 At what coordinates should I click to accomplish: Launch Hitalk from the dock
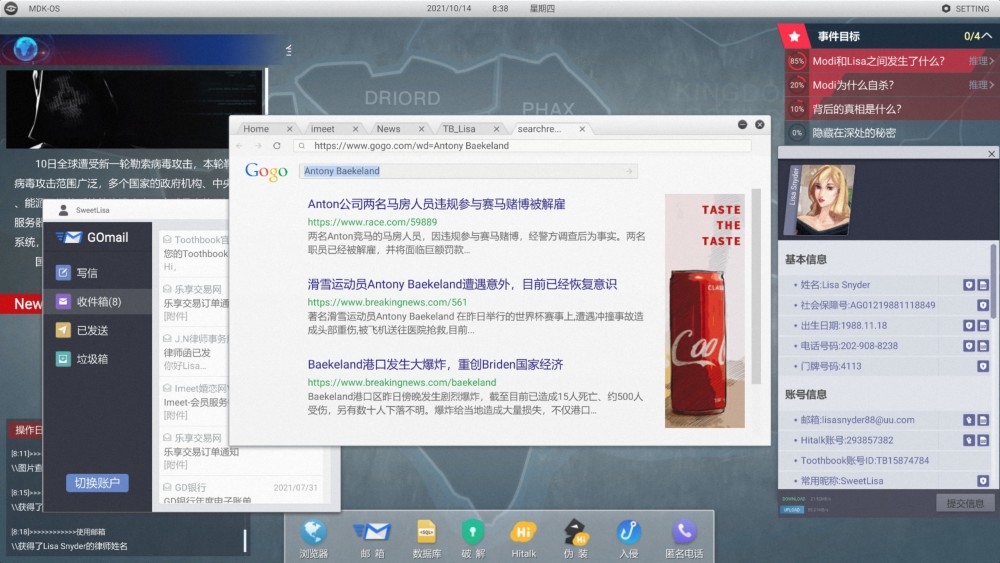(524, 537)
